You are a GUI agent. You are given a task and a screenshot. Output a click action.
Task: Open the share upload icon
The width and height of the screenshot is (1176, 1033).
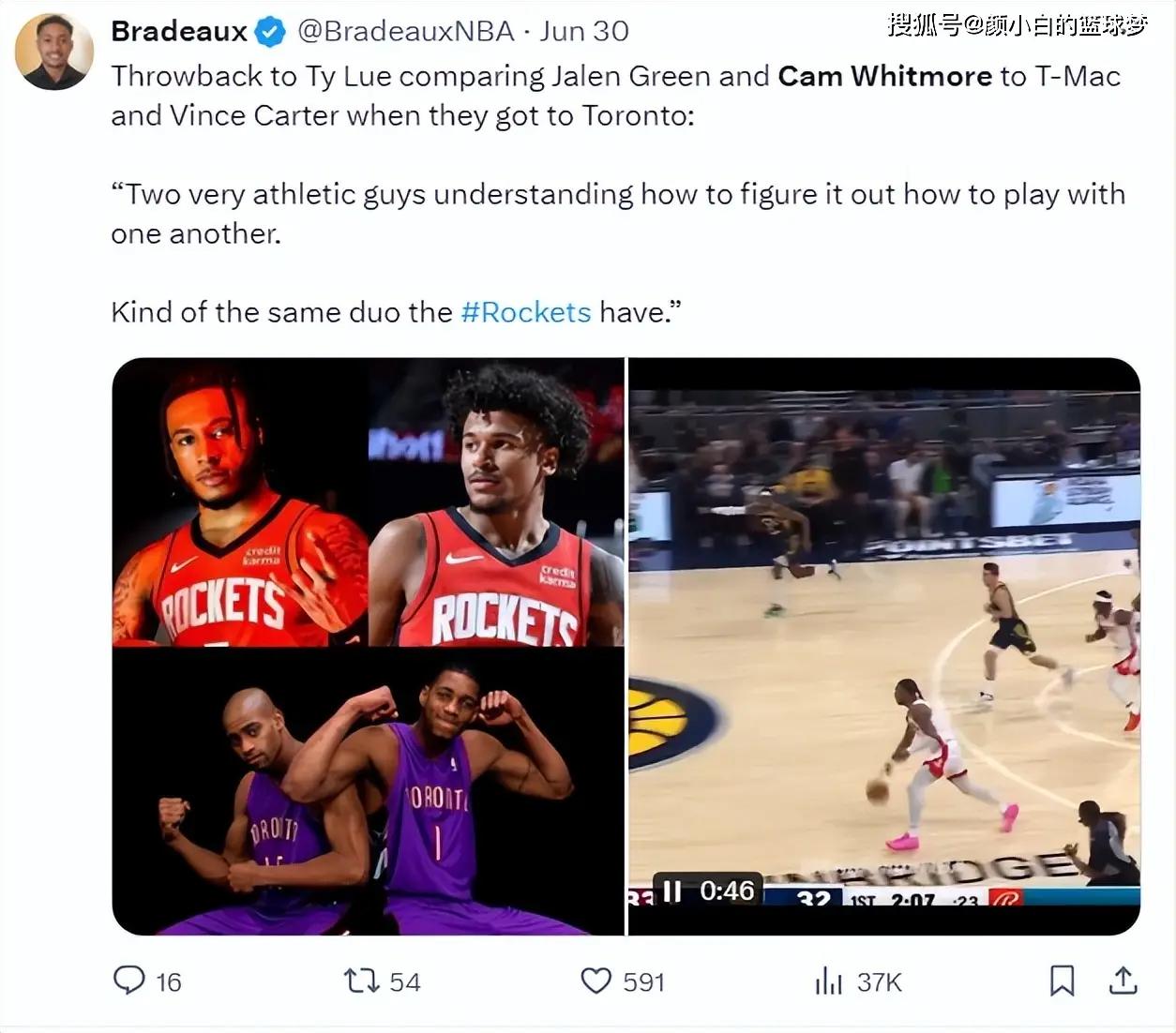tap(1123, 981)
